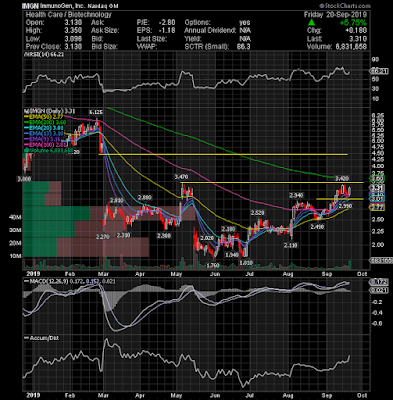Click the 3.470 May high label

[181, 176]
